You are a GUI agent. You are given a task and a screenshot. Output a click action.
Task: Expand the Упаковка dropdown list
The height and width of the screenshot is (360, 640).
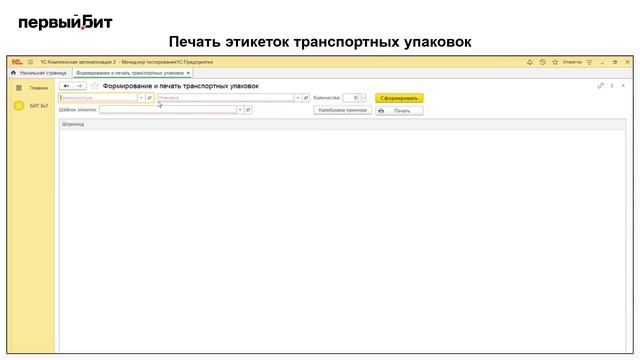pos(298,98)
